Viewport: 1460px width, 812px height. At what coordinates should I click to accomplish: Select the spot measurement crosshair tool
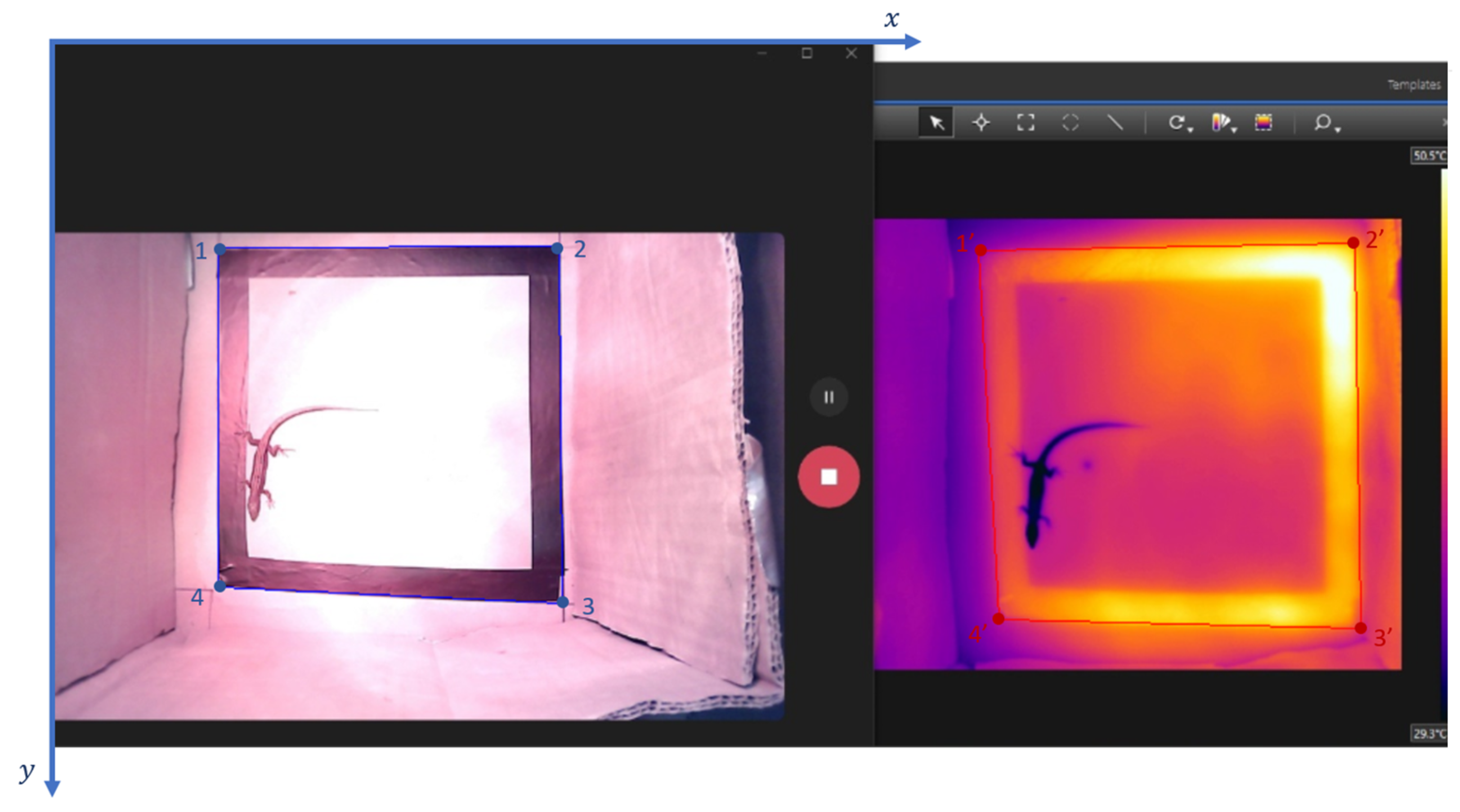(981, 122)
